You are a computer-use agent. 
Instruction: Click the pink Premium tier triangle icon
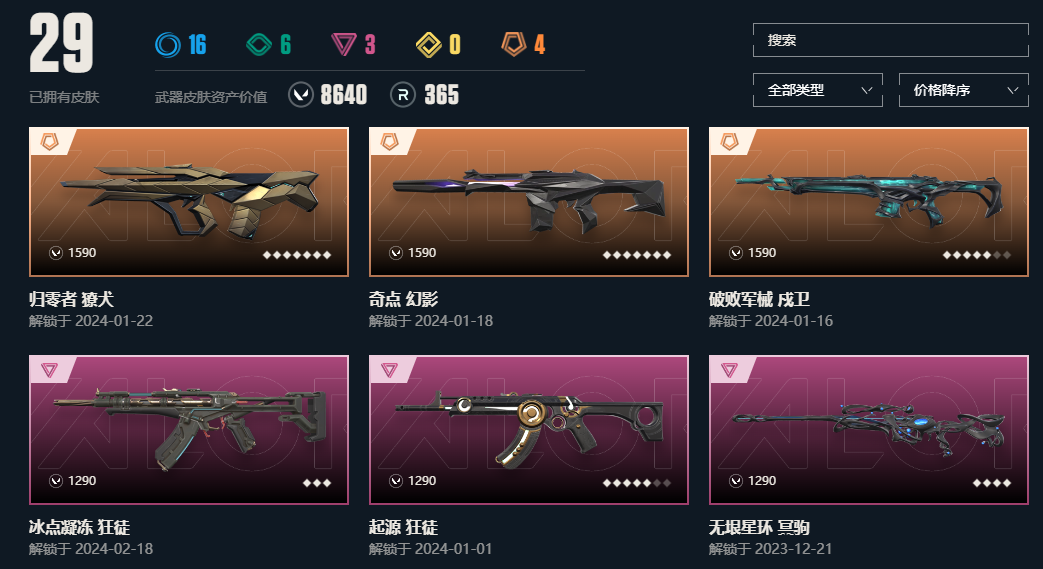pos(344,45)
